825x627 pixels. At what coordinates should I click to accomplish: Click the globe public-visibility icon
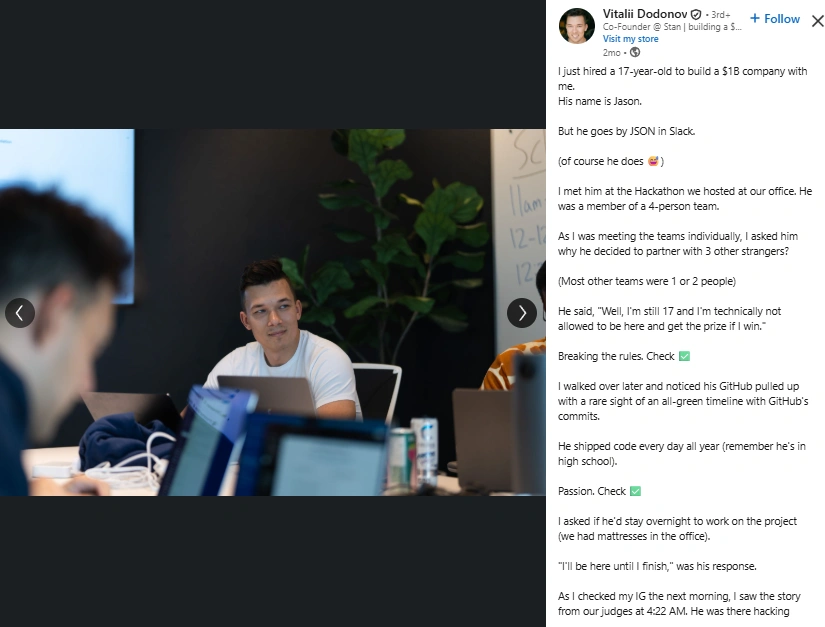[x=635, y=52]
